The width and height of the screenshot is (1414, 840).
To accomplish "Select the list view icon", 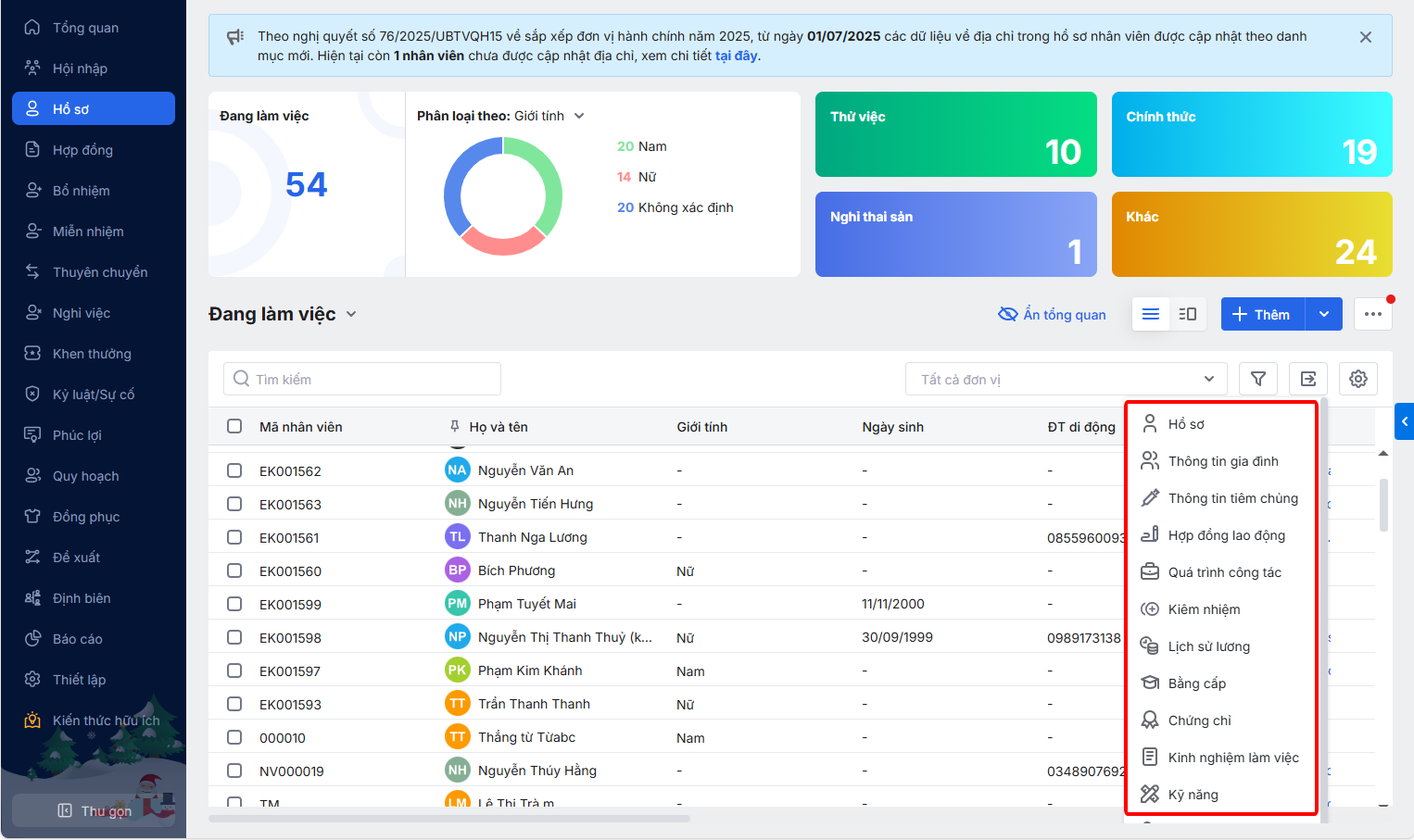I will 1151,314.
